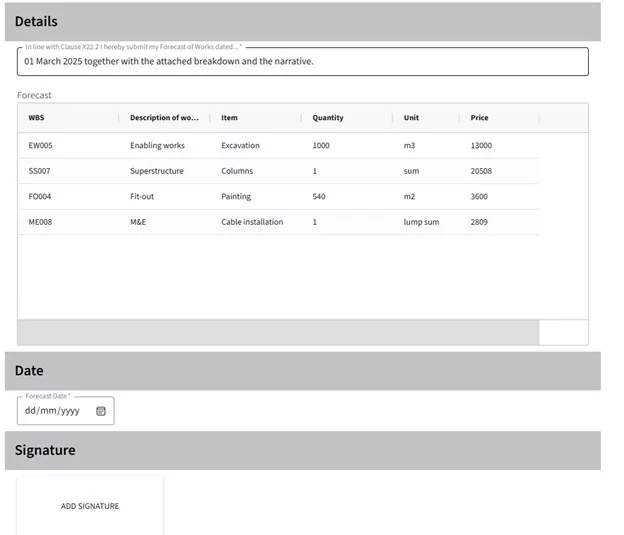Screen dimensions: 624x535
Task: Select the Cable installation item cell
Action: coord(252,222)
